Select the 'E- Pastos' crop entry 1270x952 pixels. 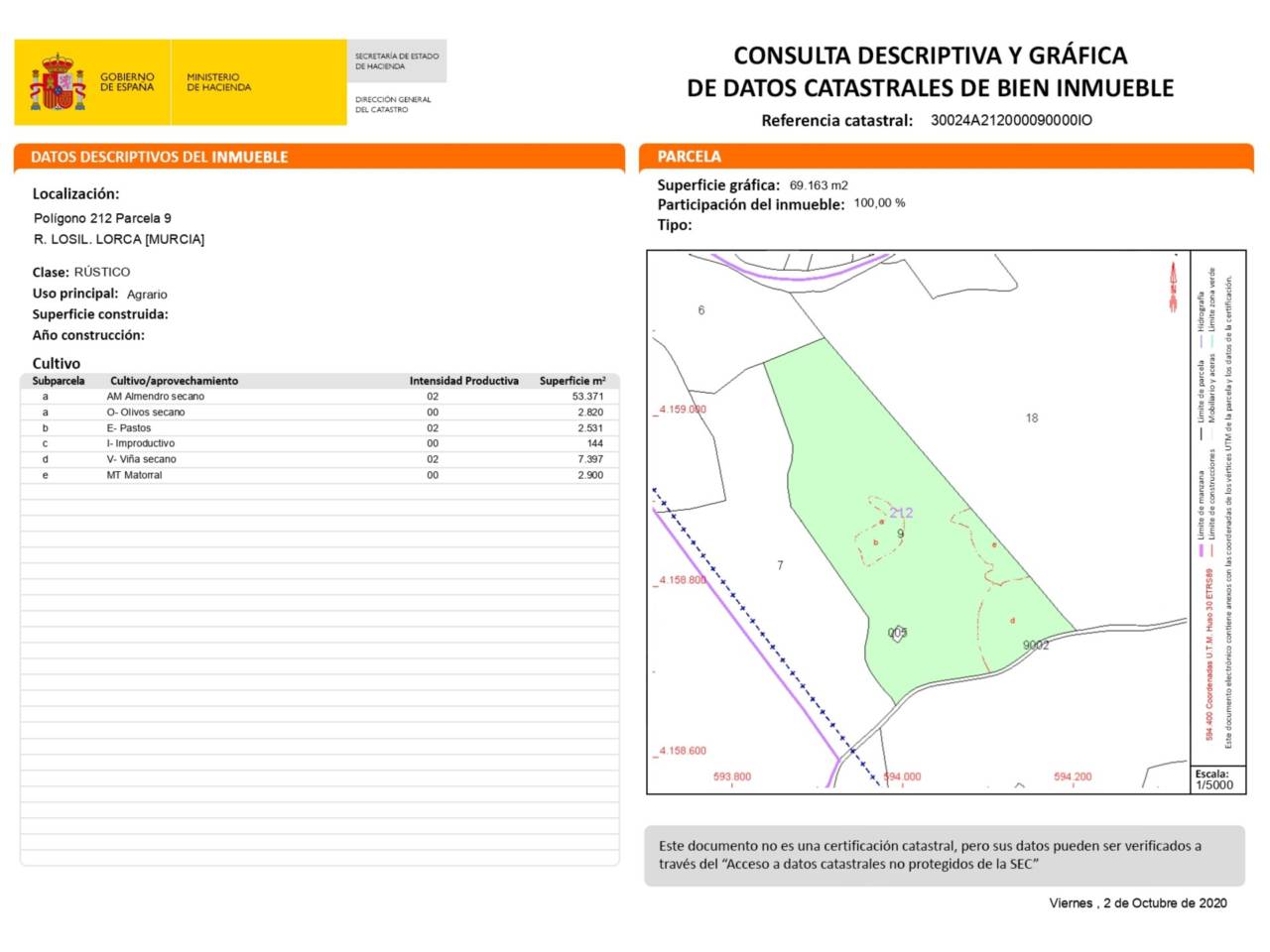pos(129,428)
